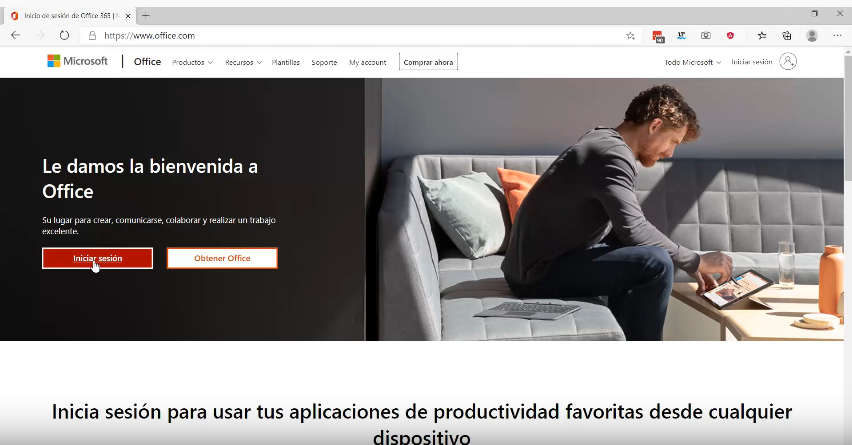Viewport: 852px width, 445px height.
Task: Expand the Todo Microsoft dropdown
Action: (692, 62)
